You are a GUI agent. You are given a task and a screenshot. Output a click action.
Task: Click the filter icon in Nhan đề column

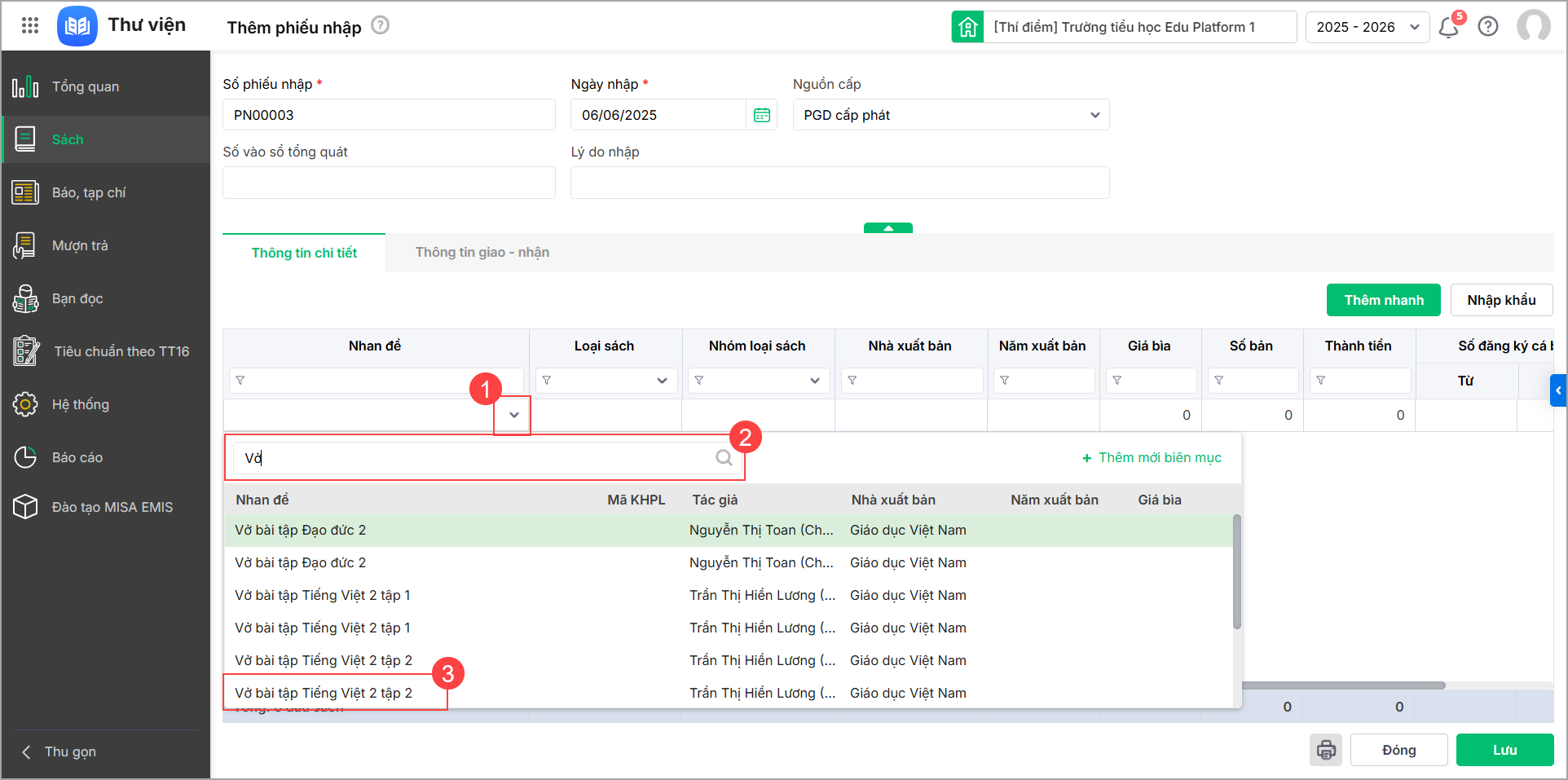[x=240, y=381]
